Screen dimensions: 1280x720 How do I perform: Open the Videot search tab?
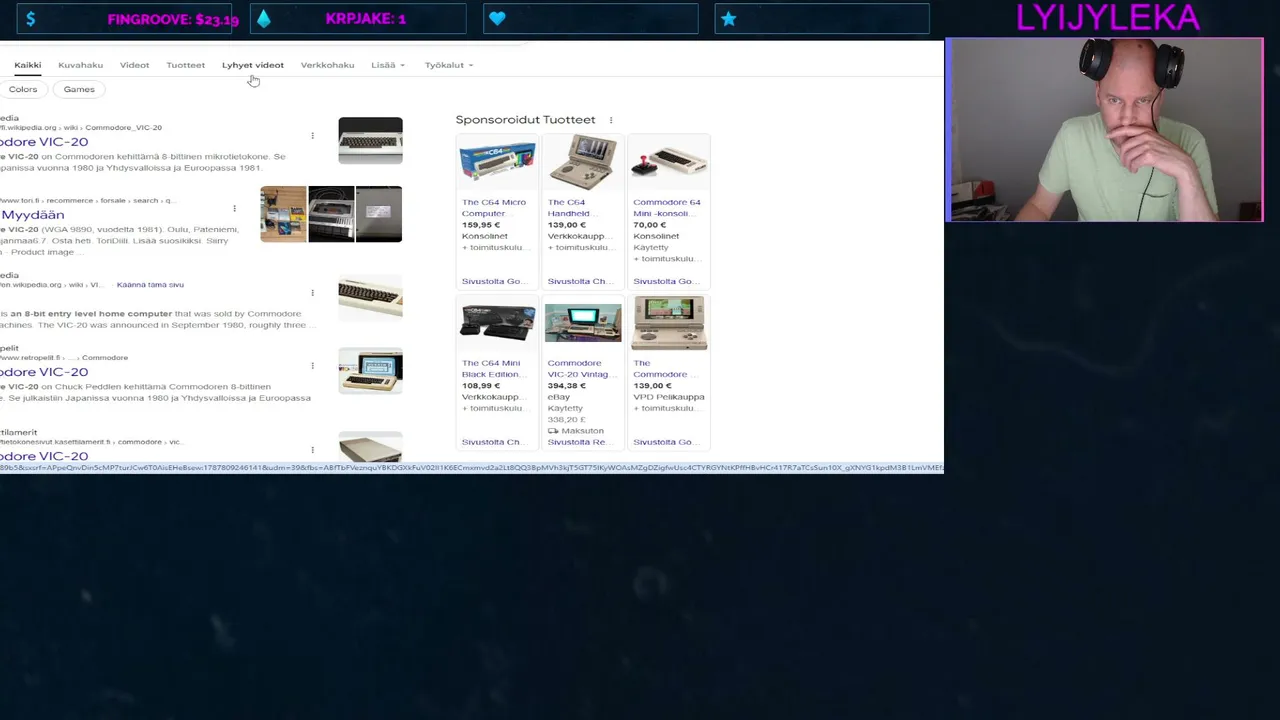134,65
